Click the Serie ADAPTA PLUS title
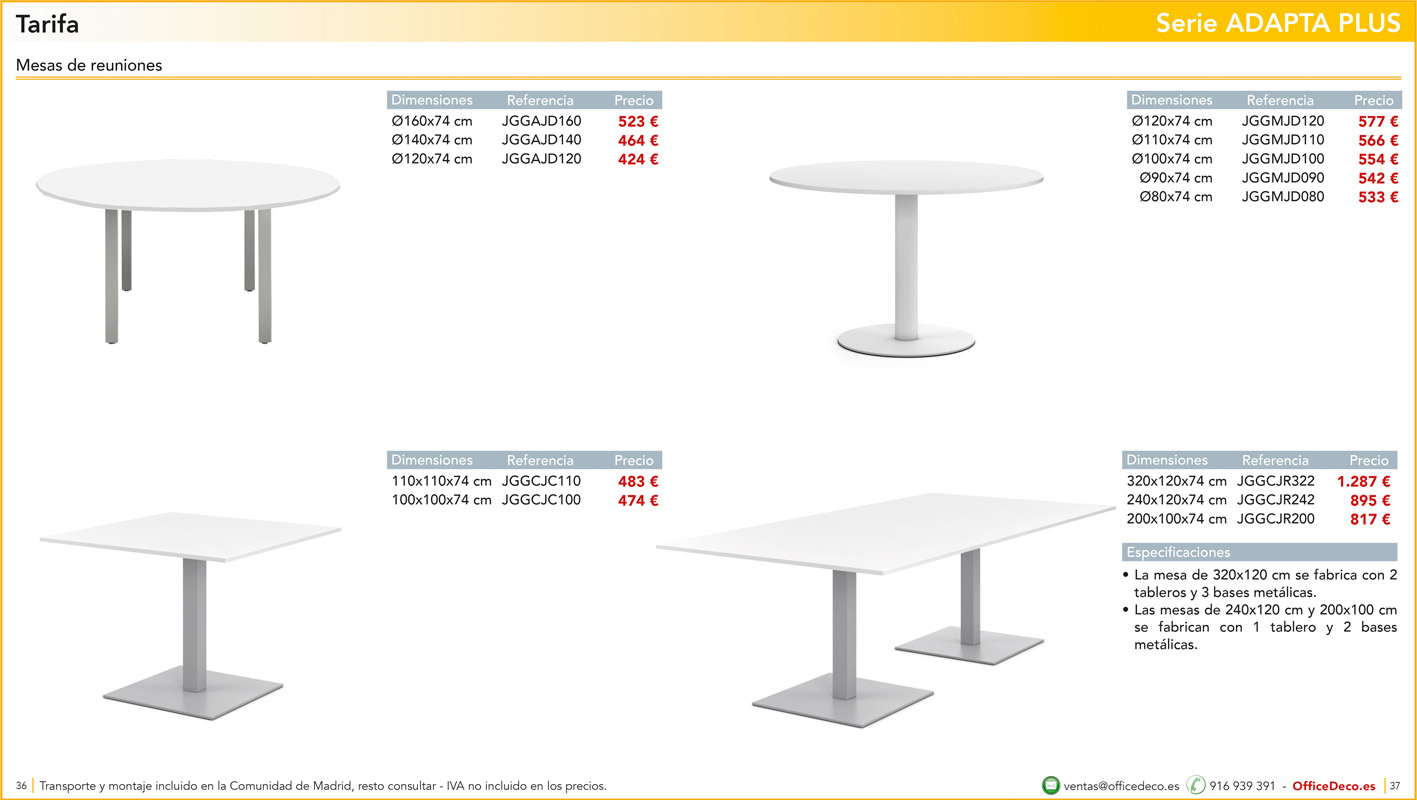Viewport: 1417px width, 800px height. coord(1278,24)
